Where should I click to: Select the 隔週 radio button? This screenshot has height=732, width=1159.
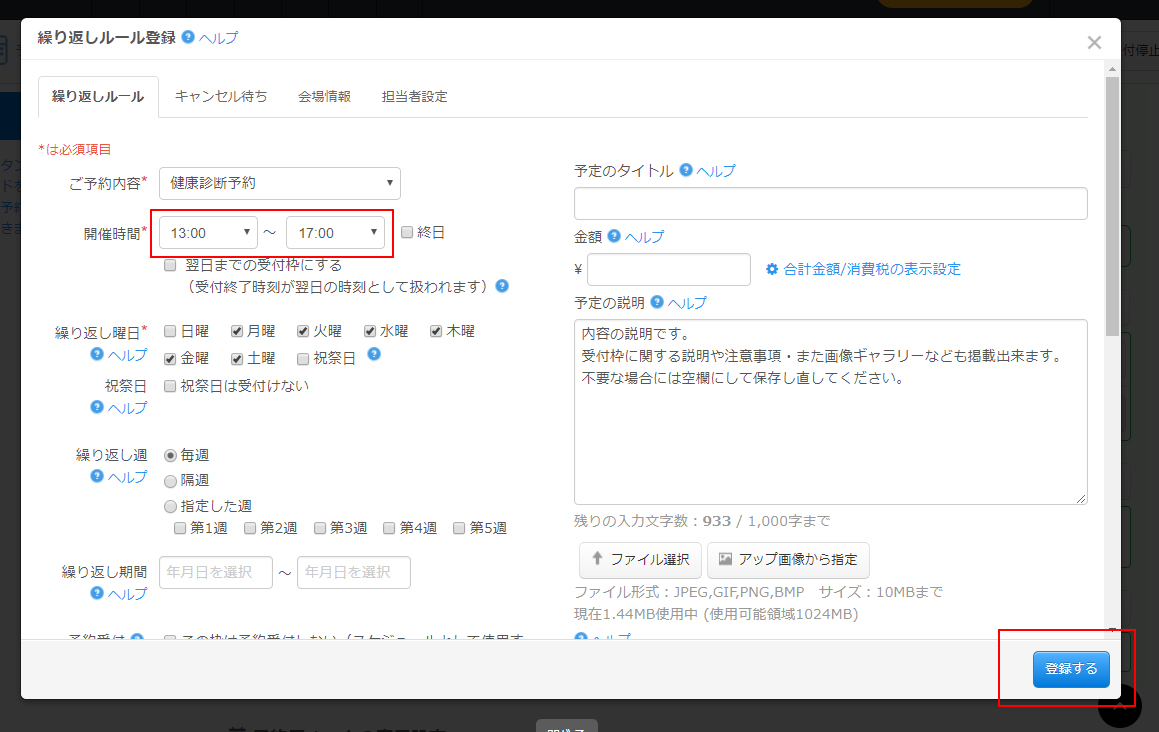tap(170, 481)
